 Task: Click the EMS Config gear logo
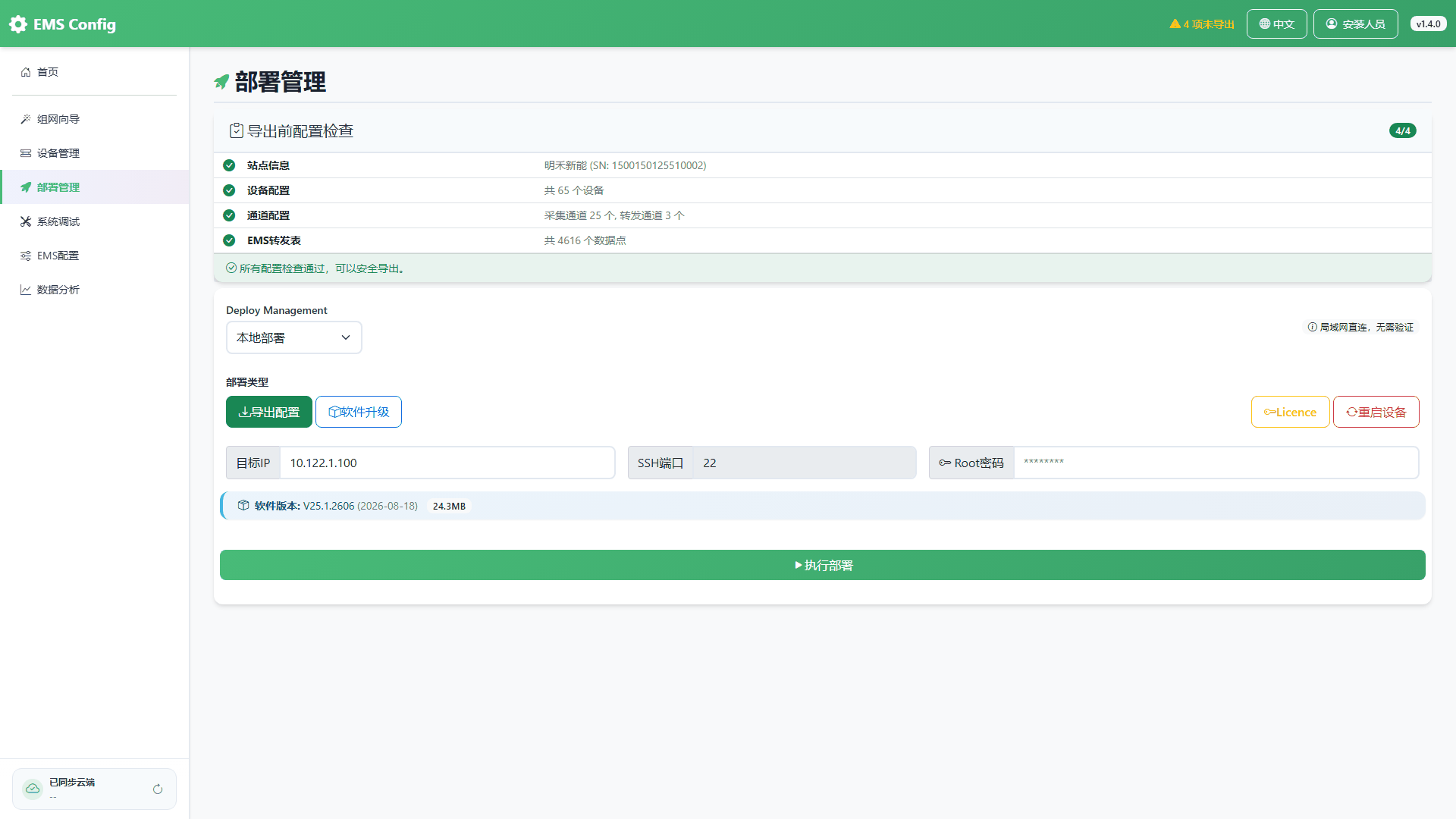[18, 24]
